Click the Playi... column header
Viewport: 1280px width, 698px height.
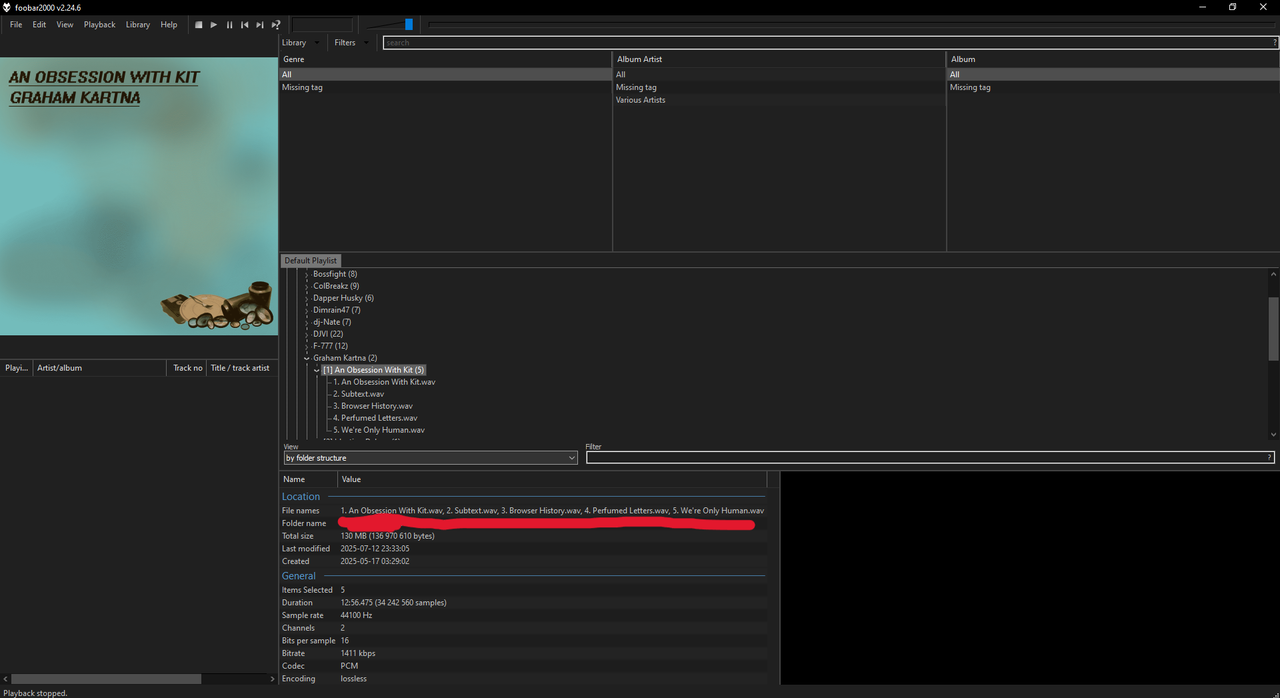(x=17, y=368)
